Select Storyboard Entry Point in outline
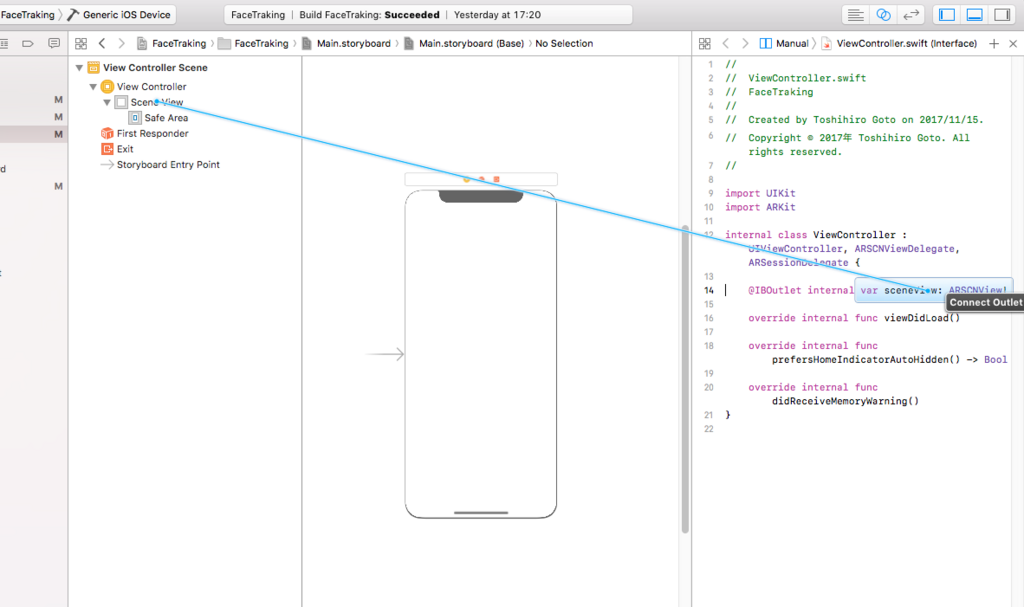The image size is (1024, 607). (x=168, y=165)
